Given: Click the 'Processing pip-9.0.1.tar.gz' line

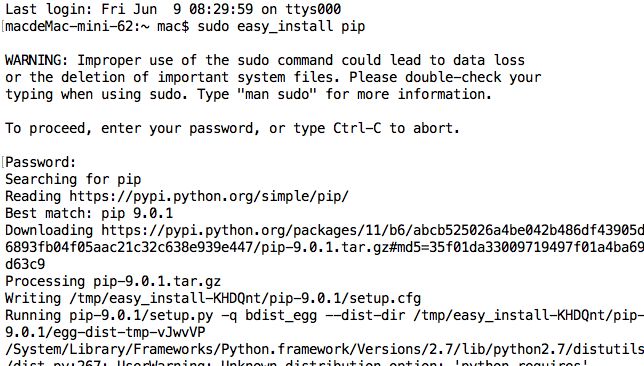Looking at the screenshot, I should (113, 281).
